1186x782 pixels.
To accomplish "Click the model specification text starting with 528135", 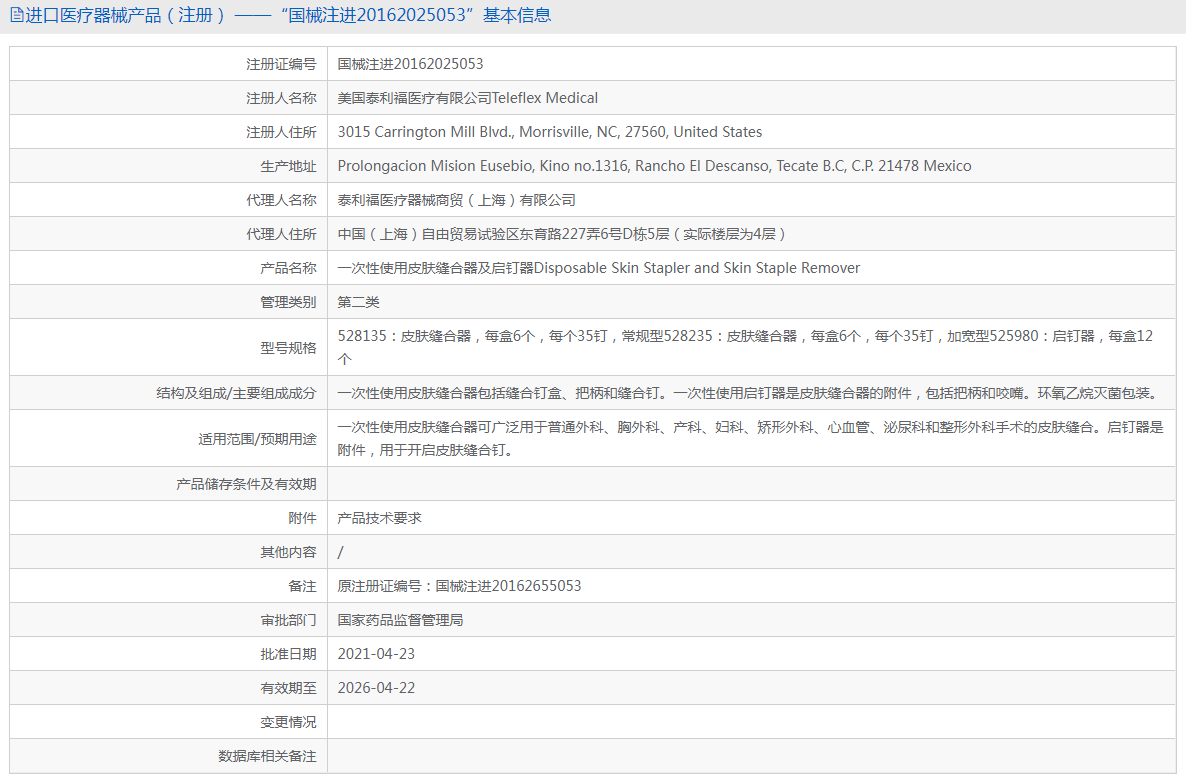I will (745, 347).
